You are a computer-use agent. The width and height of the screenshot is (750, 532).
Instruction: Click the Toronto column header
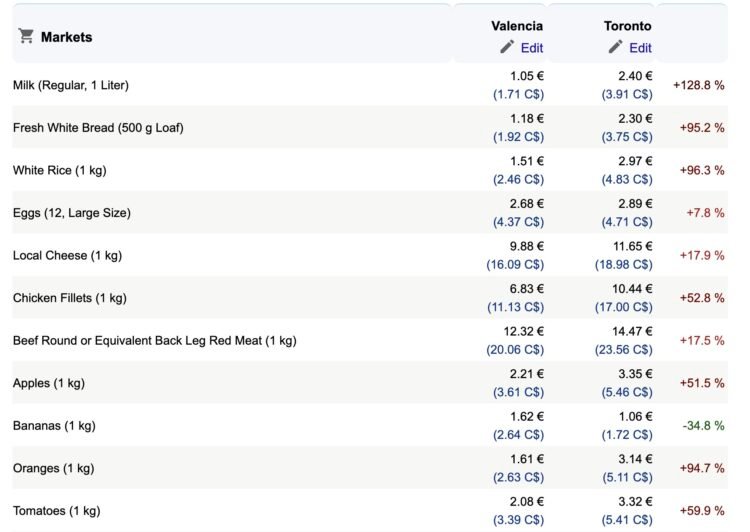[x=627, y=26]
